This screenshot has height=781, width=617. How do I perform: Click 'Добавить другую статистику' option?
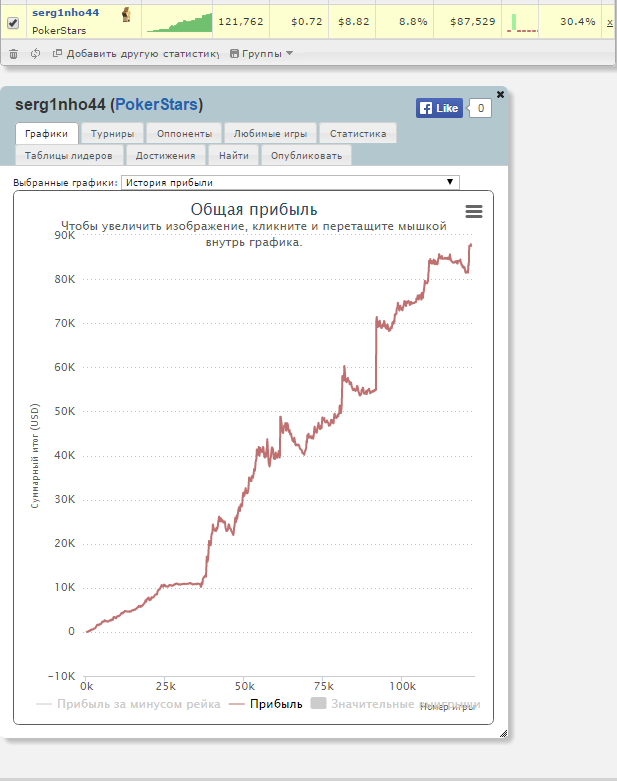[141, 54]
